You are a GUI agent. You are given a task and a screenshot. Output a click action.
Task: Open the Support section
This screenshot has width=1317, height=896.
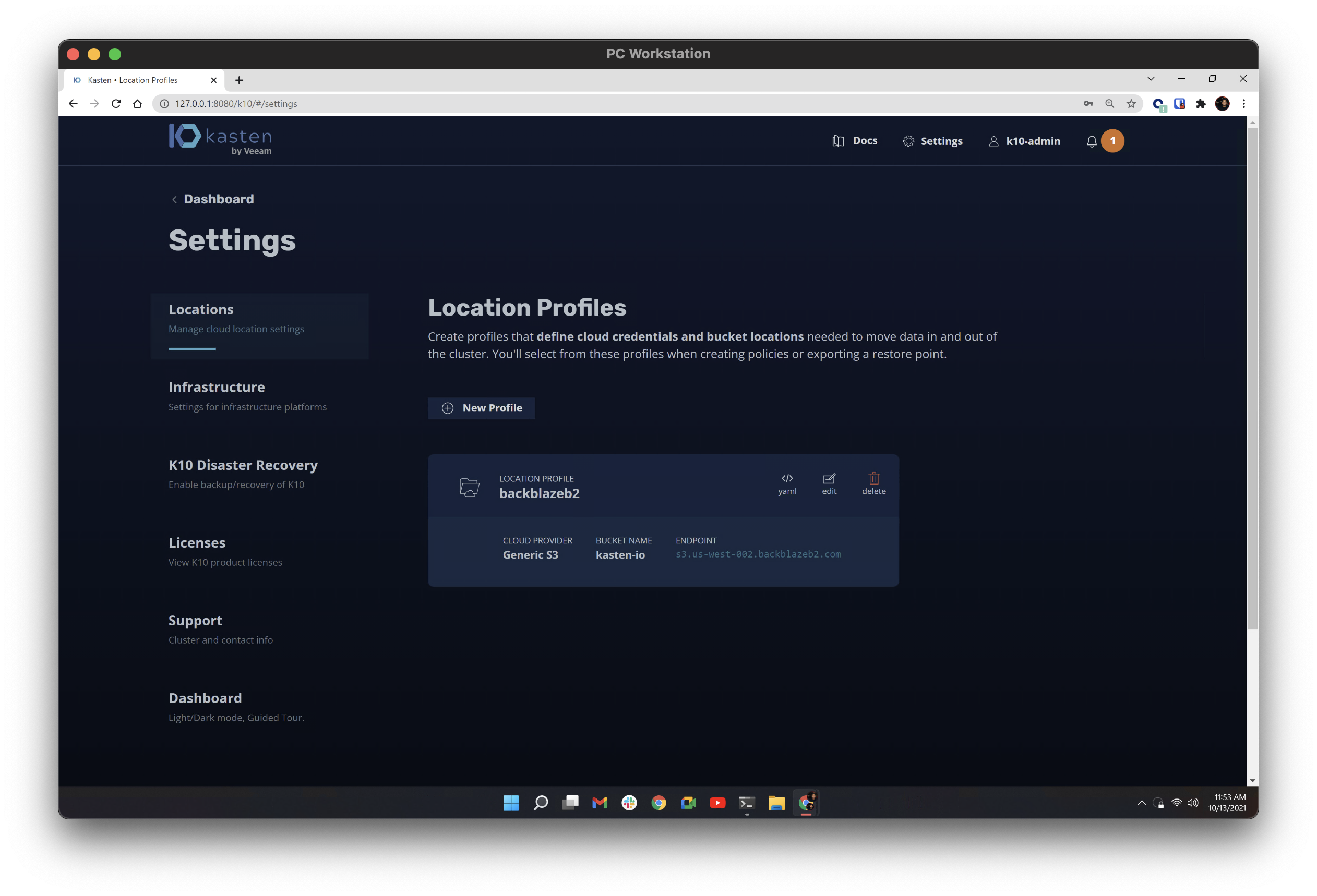[220, 628]
